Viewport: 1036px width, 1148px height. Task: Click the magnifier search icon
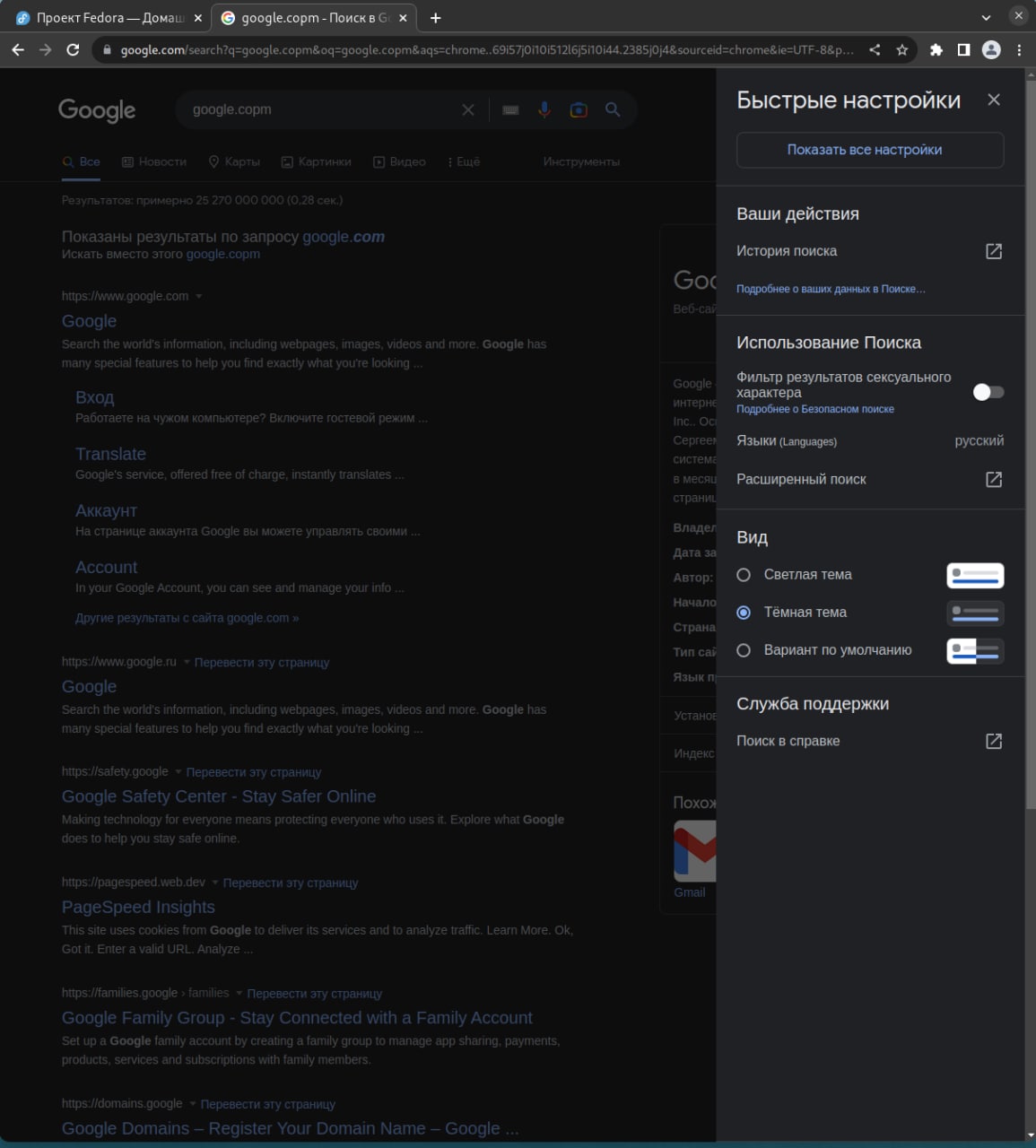click(x=613, y=109)
